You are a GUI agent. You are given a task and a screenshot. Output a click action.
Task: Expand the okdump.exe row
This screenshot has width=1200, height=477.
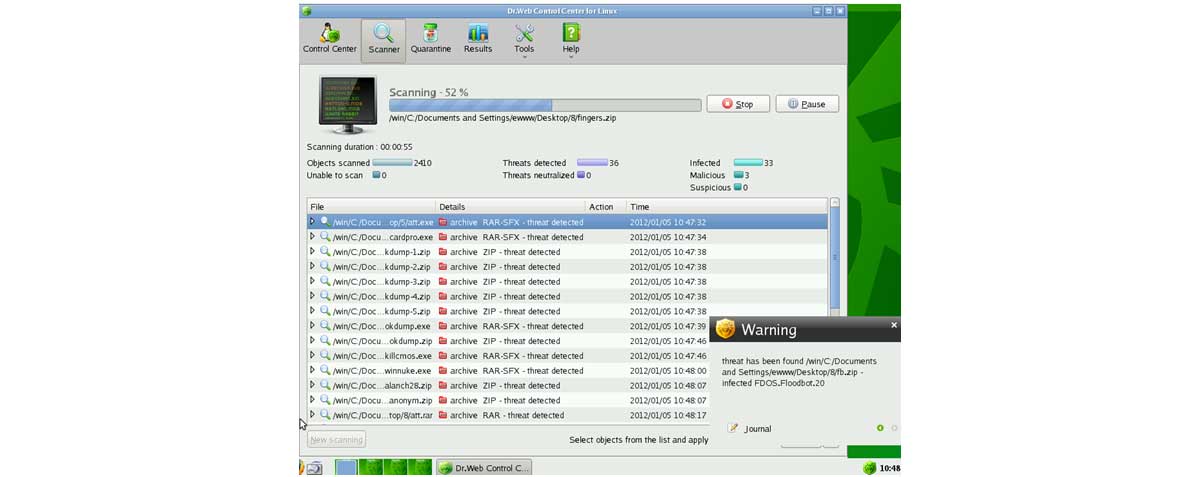coord(312,326)
